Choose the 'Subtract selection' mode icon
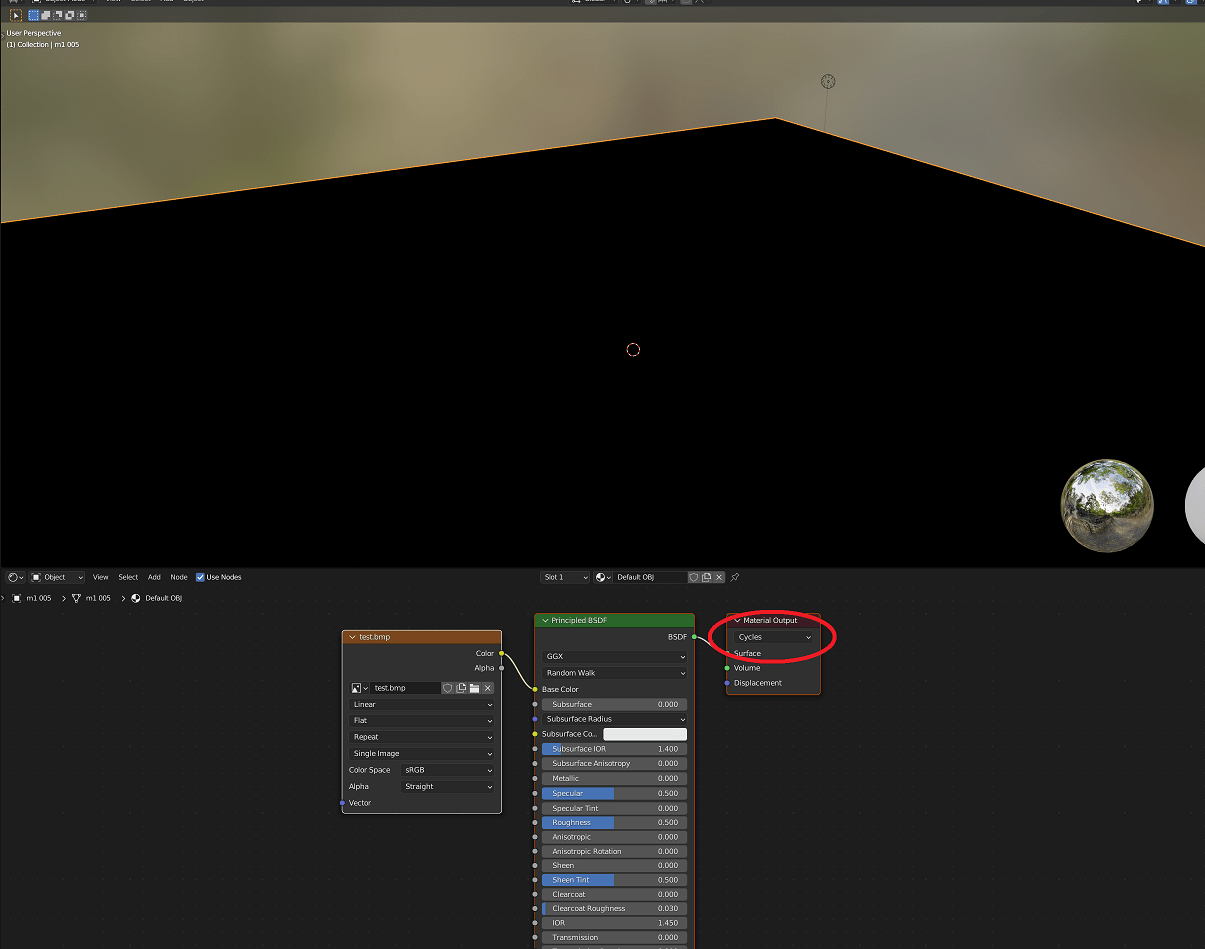 58,16
